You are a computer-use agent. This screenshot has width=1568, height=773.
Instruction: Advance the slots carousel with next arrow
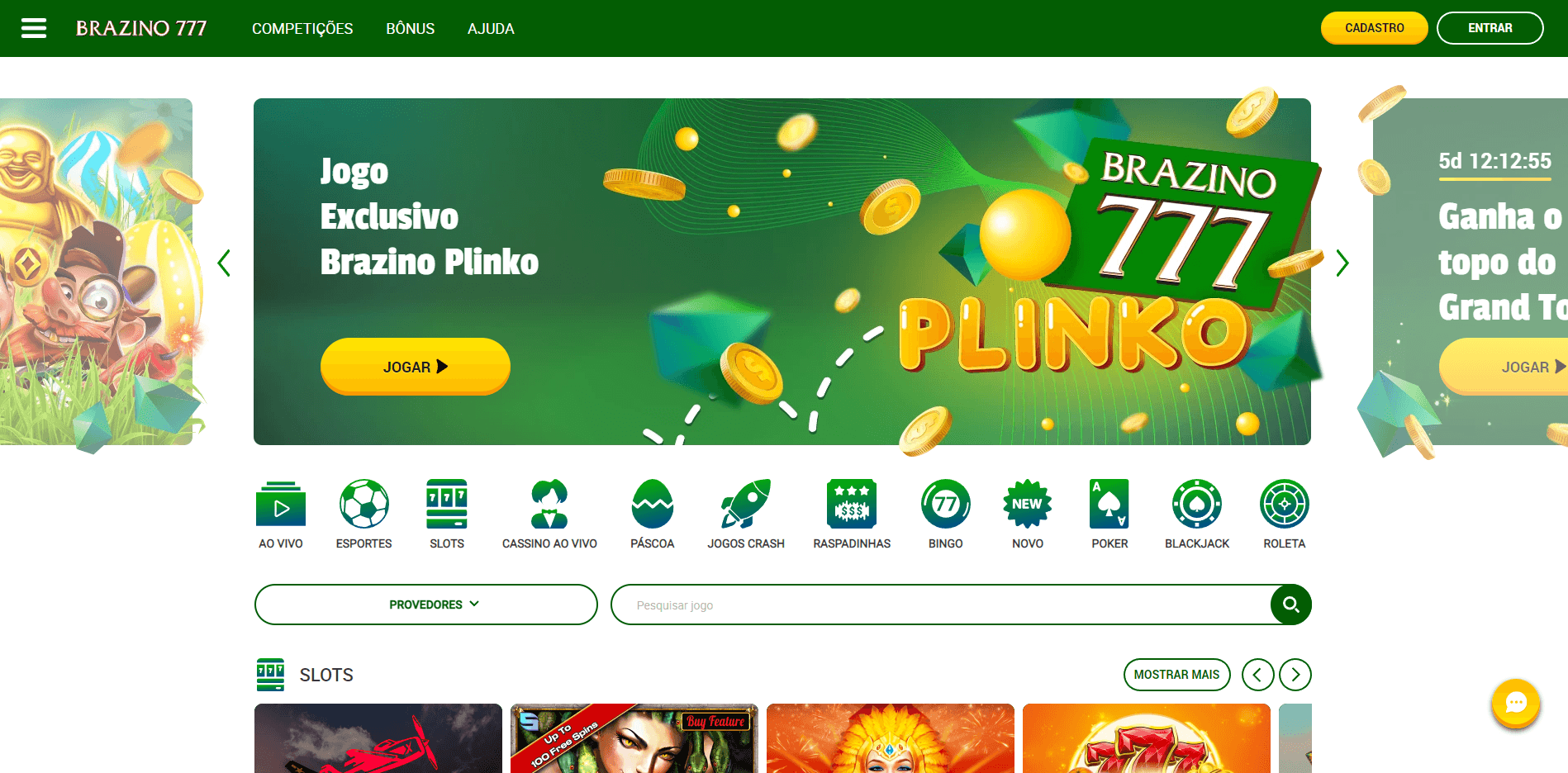(x=1295, y=675)
